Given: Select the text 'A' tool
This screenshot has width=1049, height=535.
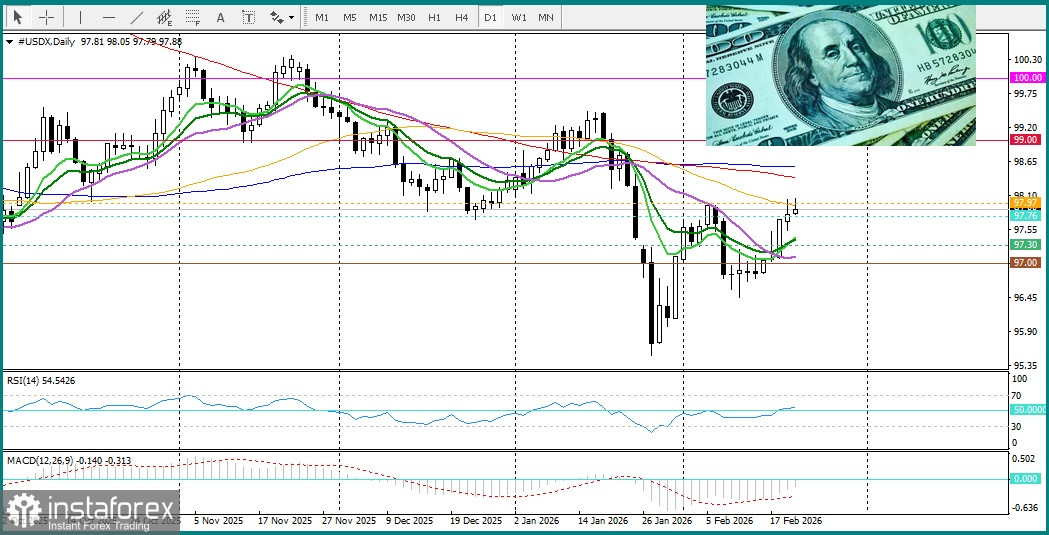Looking at the screenshot, I should point(221,17).
